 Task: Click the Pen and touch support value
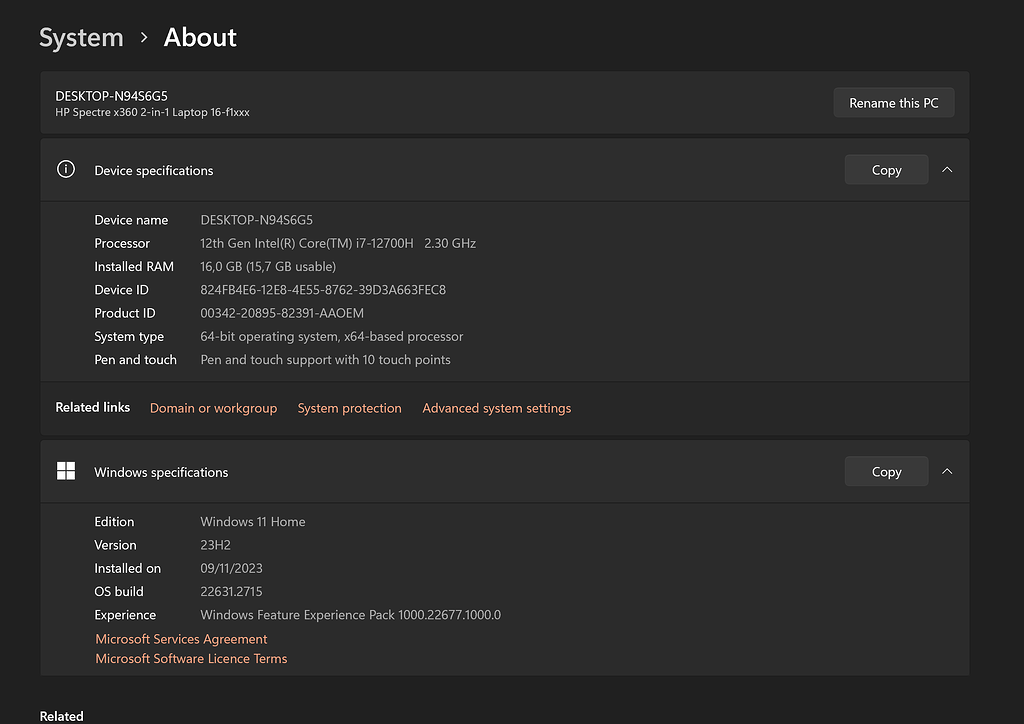[325, 360]
